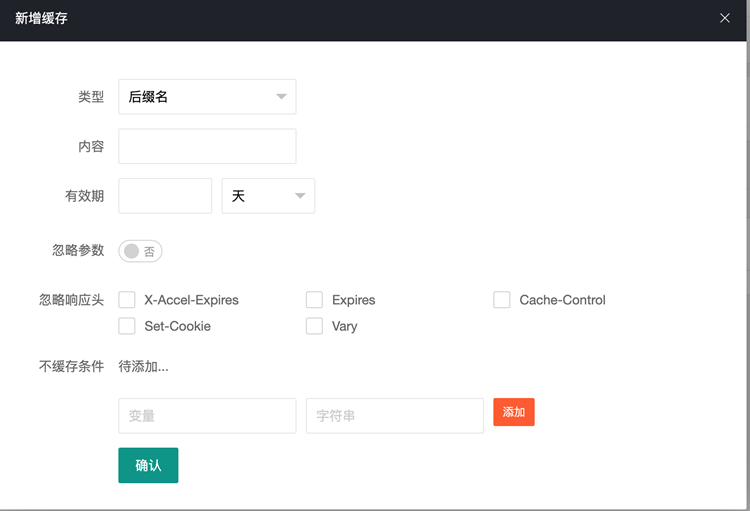This screenshot has width=750, height=511.
Task: Click the green 确认 button
Action: [x=148, y=465]
